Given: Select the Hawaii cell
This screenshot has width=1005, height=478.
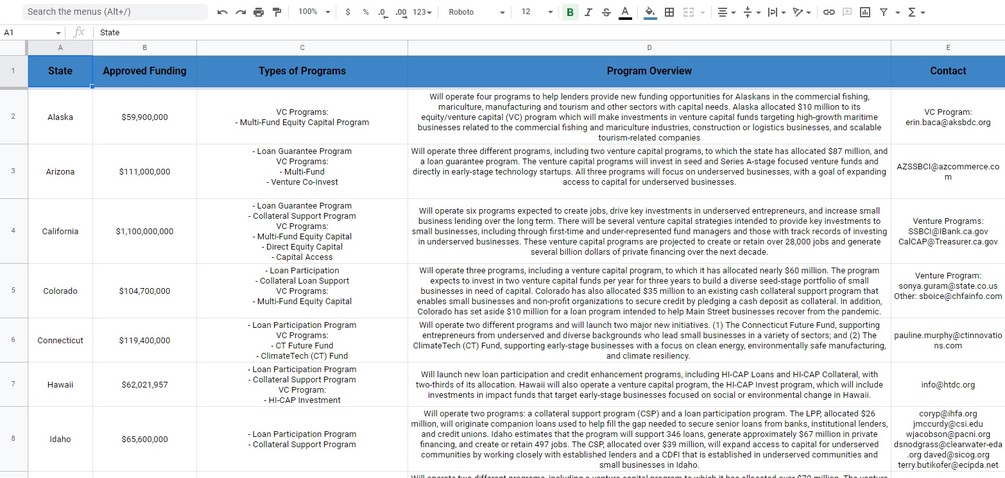Looking at the screenshot, I should (60, 384).
